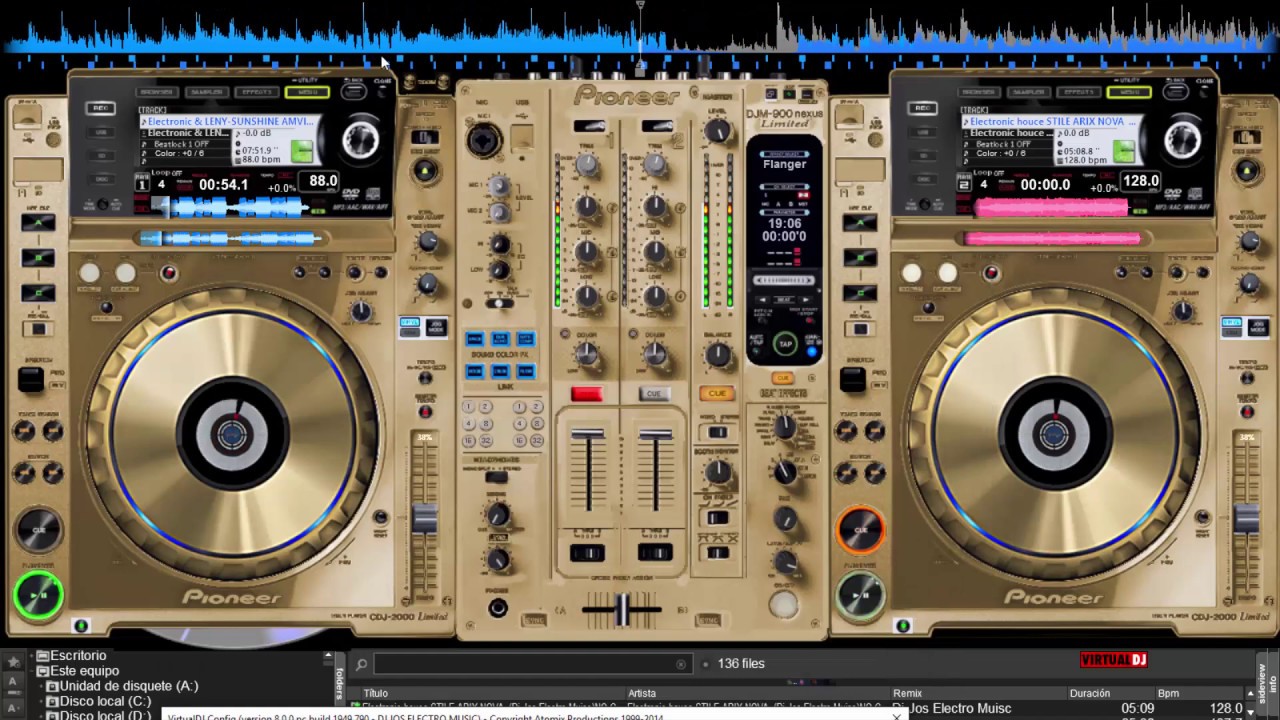The height and width of the screenshot is (720, 1280).
Task: Click the left deck rotary selector knob
Action: pos(361,140)
